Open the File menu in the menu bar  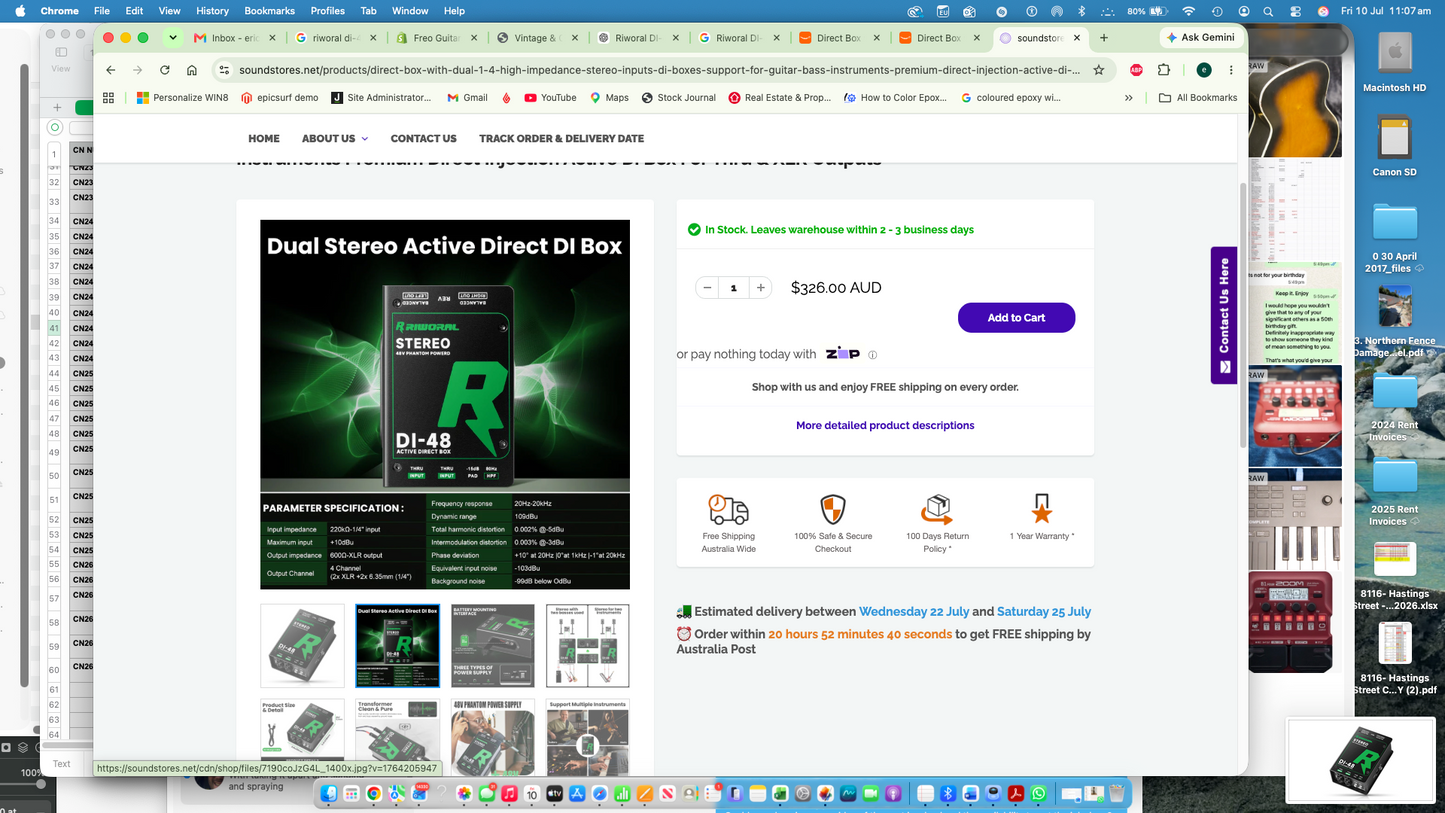(102, 11)
